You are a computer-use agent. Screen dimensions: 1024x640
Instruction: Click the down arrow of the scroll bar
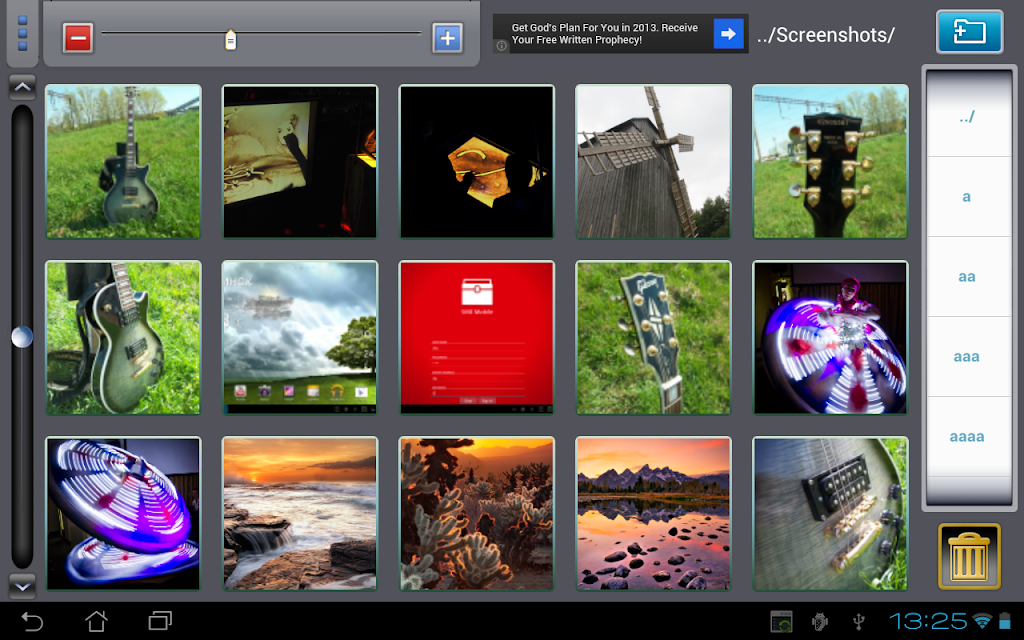click(x=22, y=586)
